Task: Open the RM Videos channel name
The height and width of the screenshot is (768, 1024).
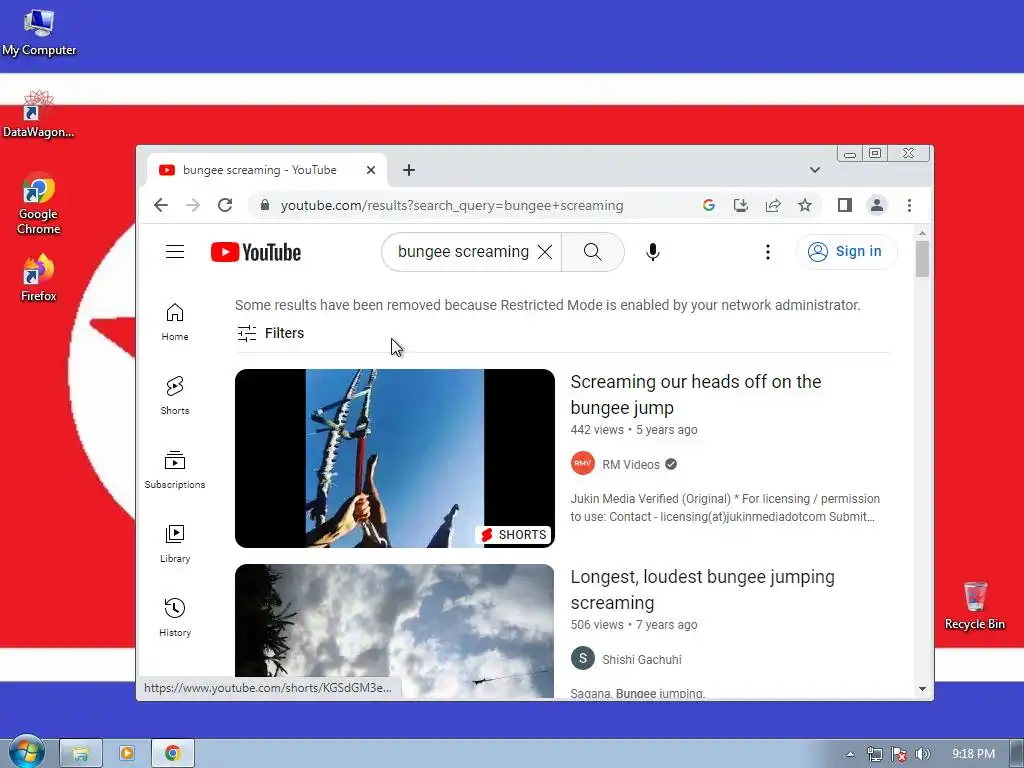Action: (x=630, y=464)
